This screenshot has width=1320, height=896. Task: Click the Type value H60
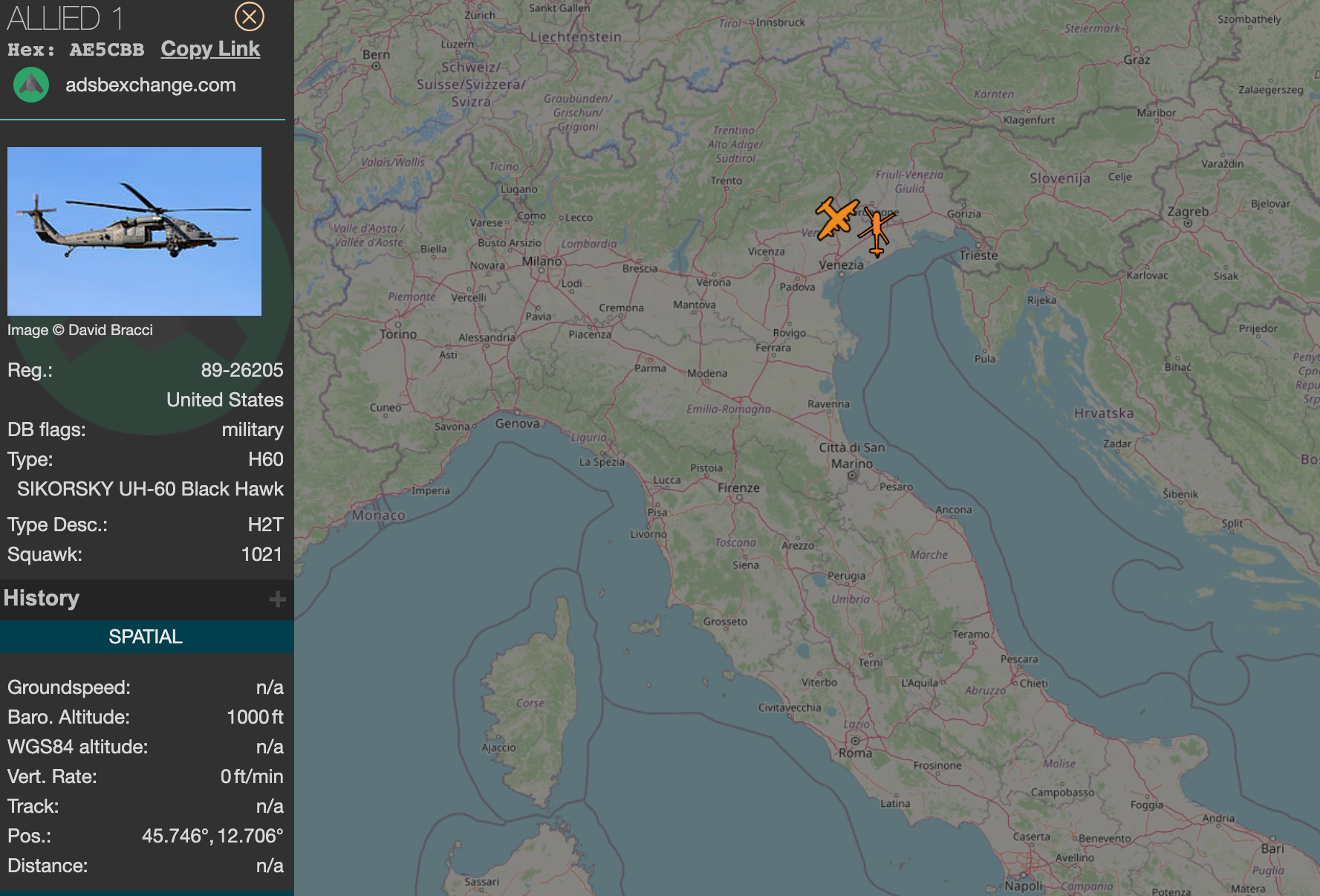pos(266,459)
